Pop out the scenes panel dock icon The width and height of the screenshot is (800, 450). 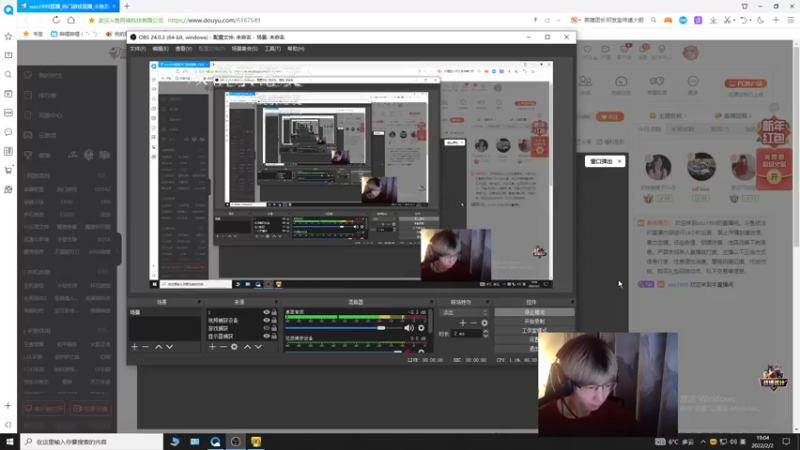point(199,302)
